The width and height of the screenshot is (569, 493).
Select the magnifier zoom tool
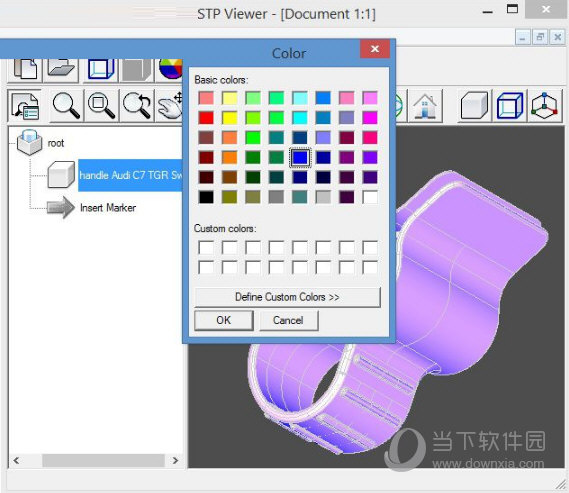pyautogui.click(x=66, y=106)
